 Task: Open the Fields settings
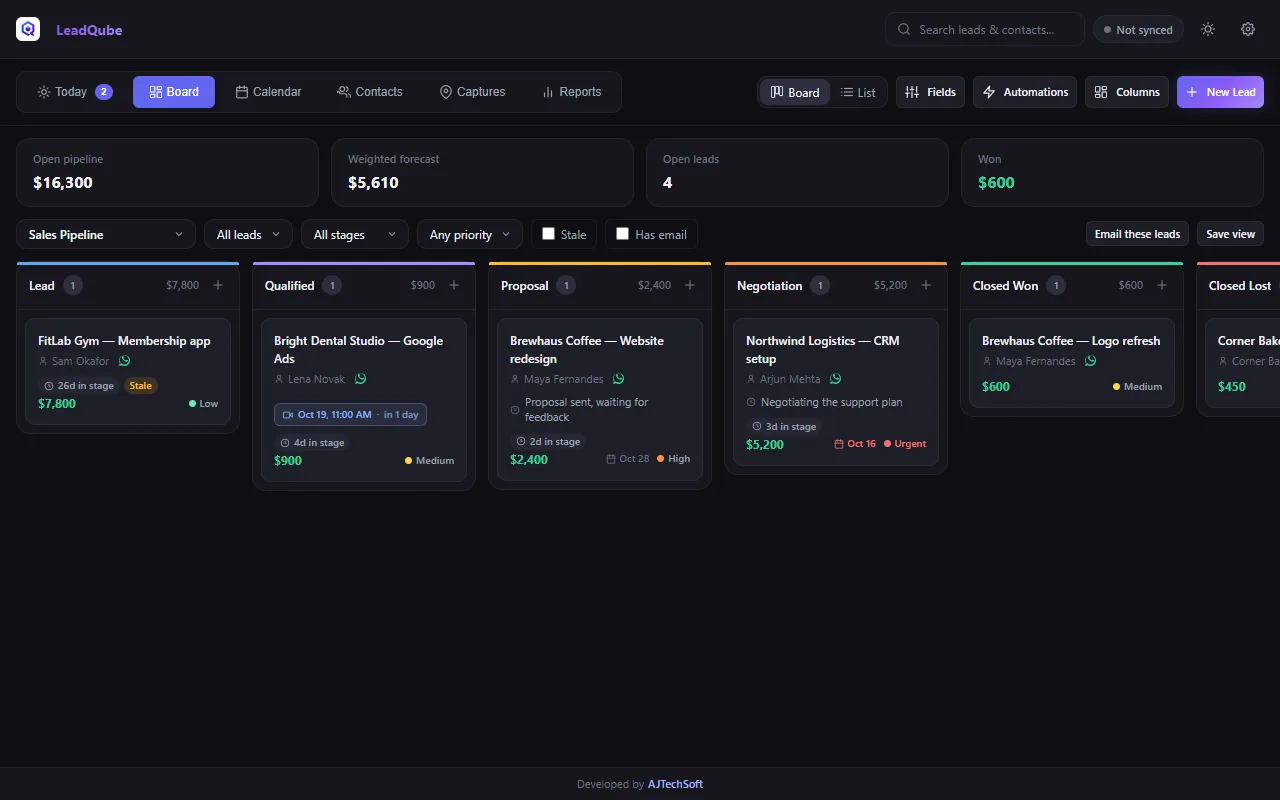point(930,92)
